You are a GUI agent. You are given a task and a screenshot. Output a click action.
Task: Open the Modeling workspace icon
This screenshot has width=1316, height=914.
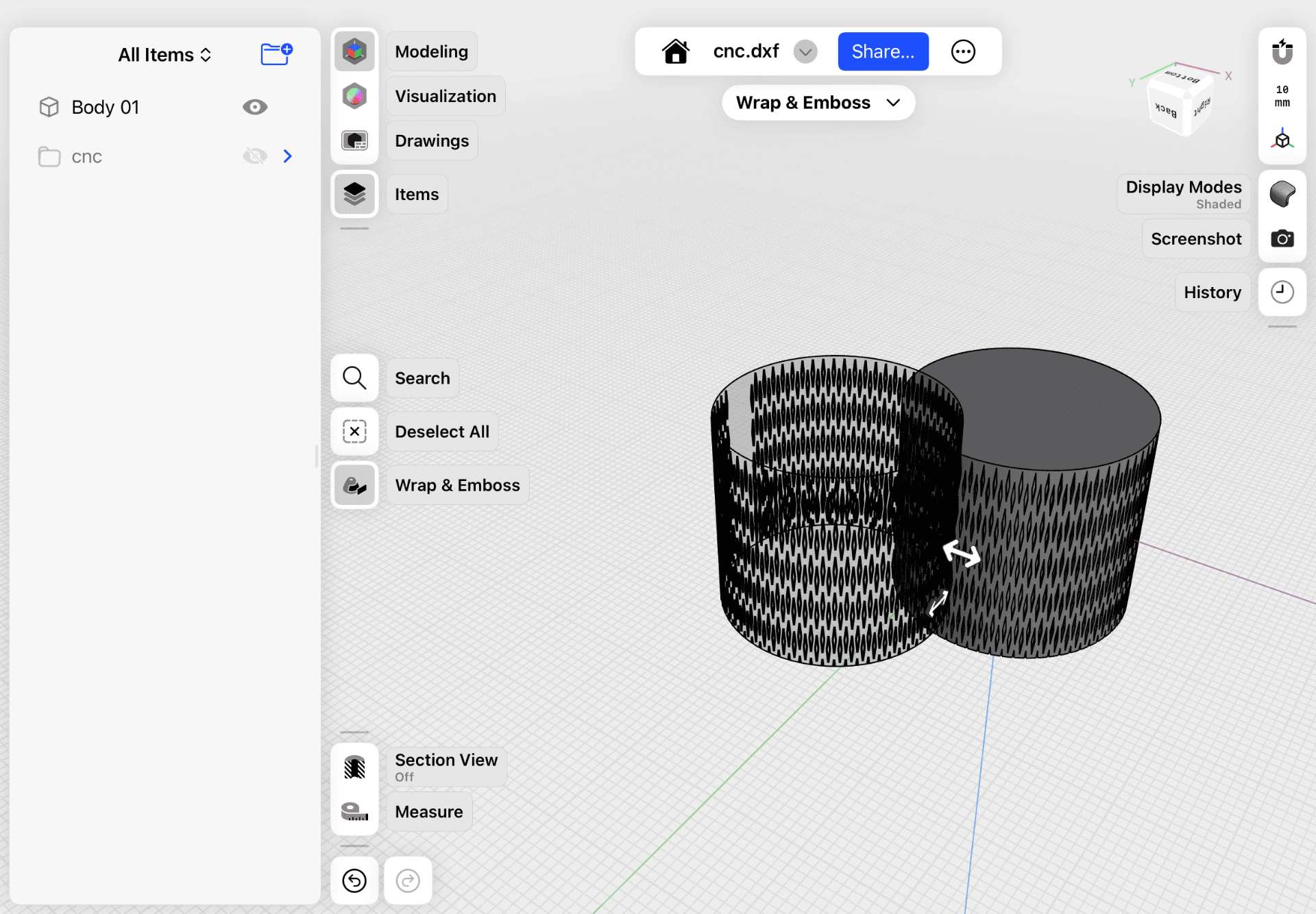click(x=354, y=51)
